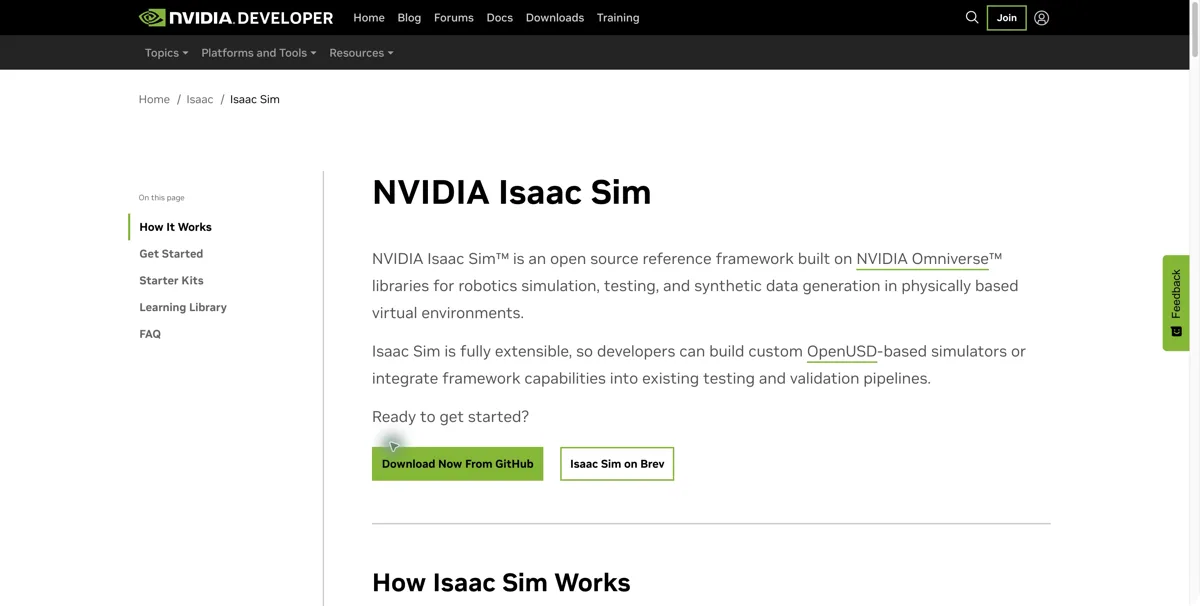The height and width of the screenshot is (606, 1200).
Task: Click the Home breadcrumb link
Action: pos(154,99)
